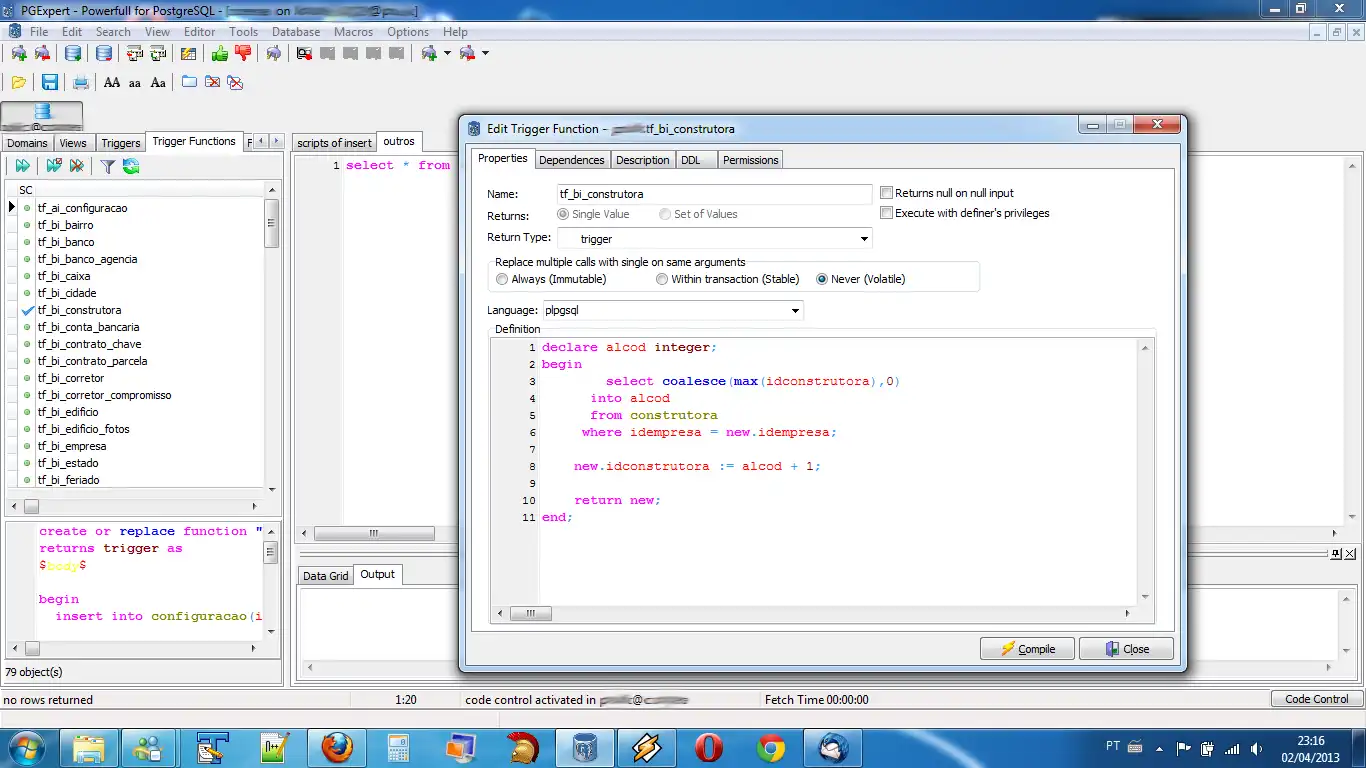
Task: Open Google Chrome from the taskbar
Action: [771, 748]
